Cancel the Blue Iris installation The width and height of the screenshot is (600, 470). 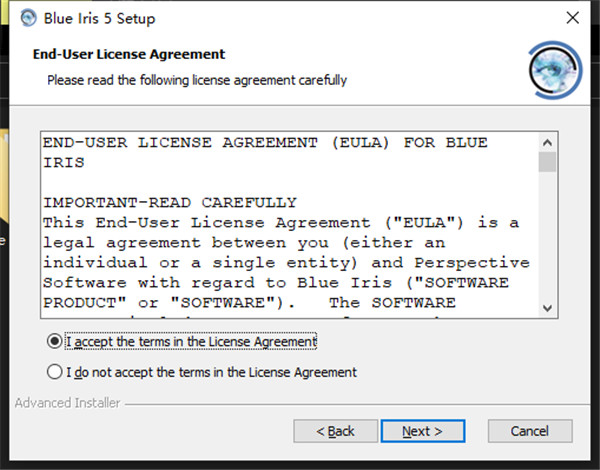click(529, 431)
